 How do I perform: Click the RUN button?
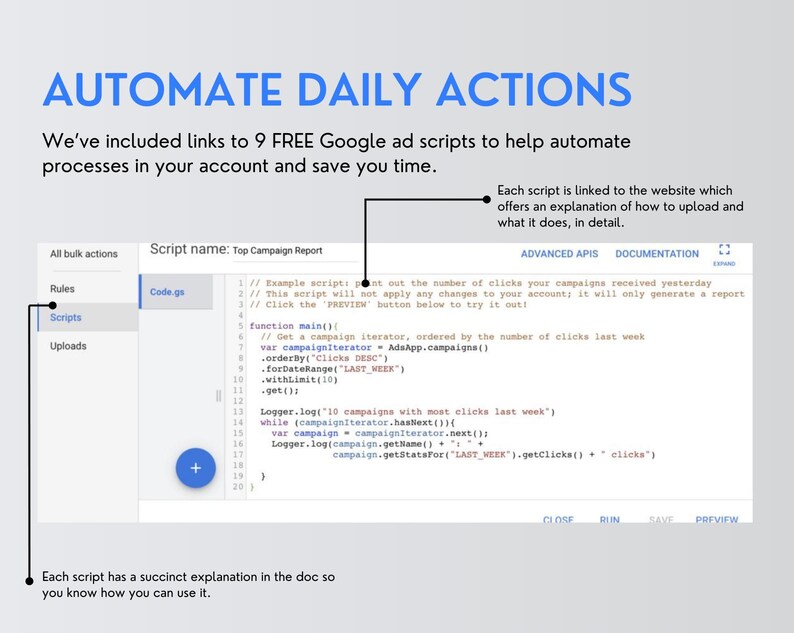(609, 519)
